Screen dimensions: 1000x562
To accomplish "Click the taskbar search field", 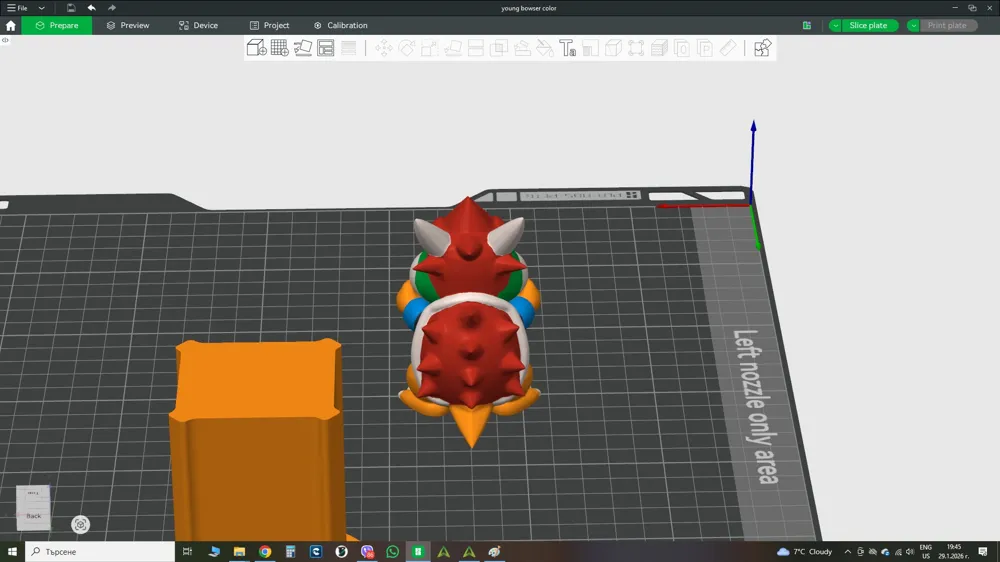I will tap(99, 551).
